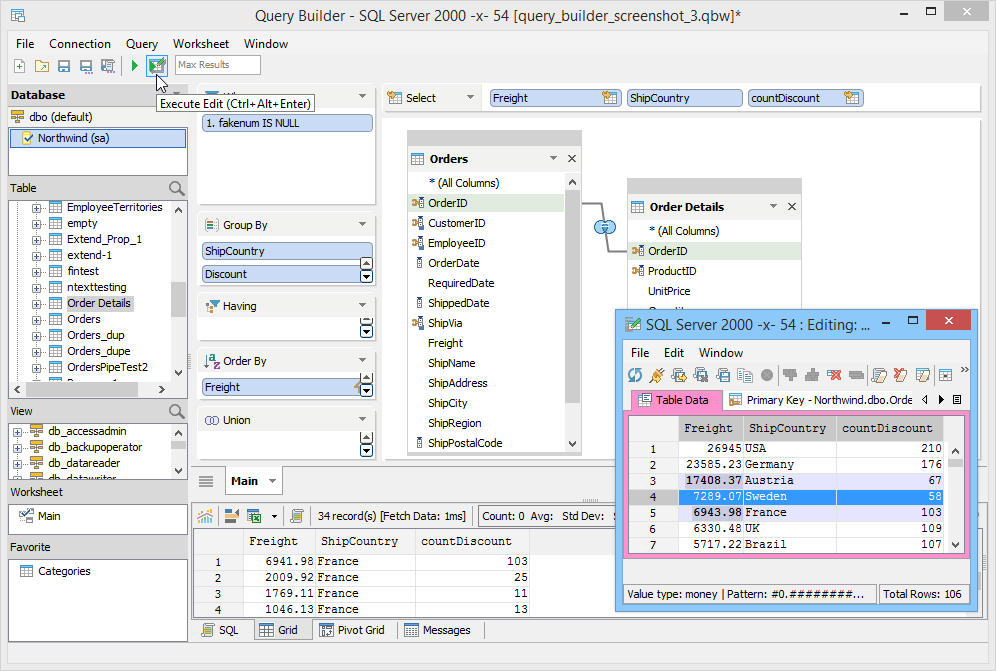
Task: Open the Union panel dropdown arrow
Action: point(362,419)
